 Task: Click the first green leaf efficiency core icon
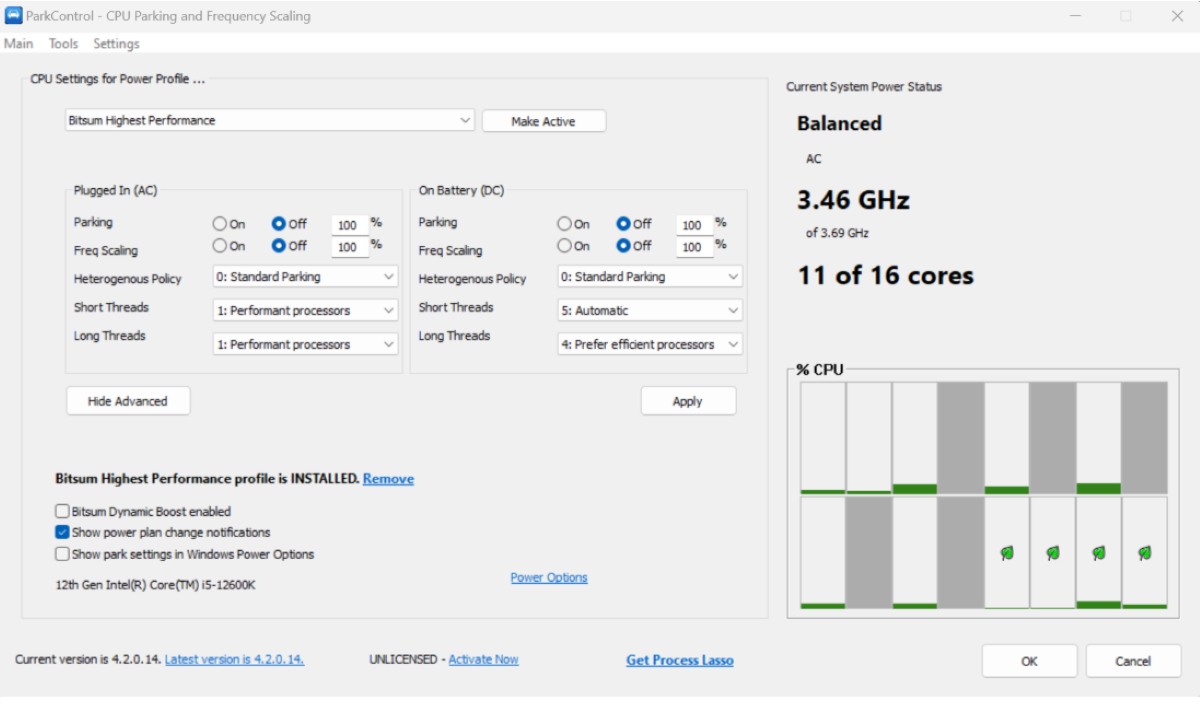click(1007, 552)
